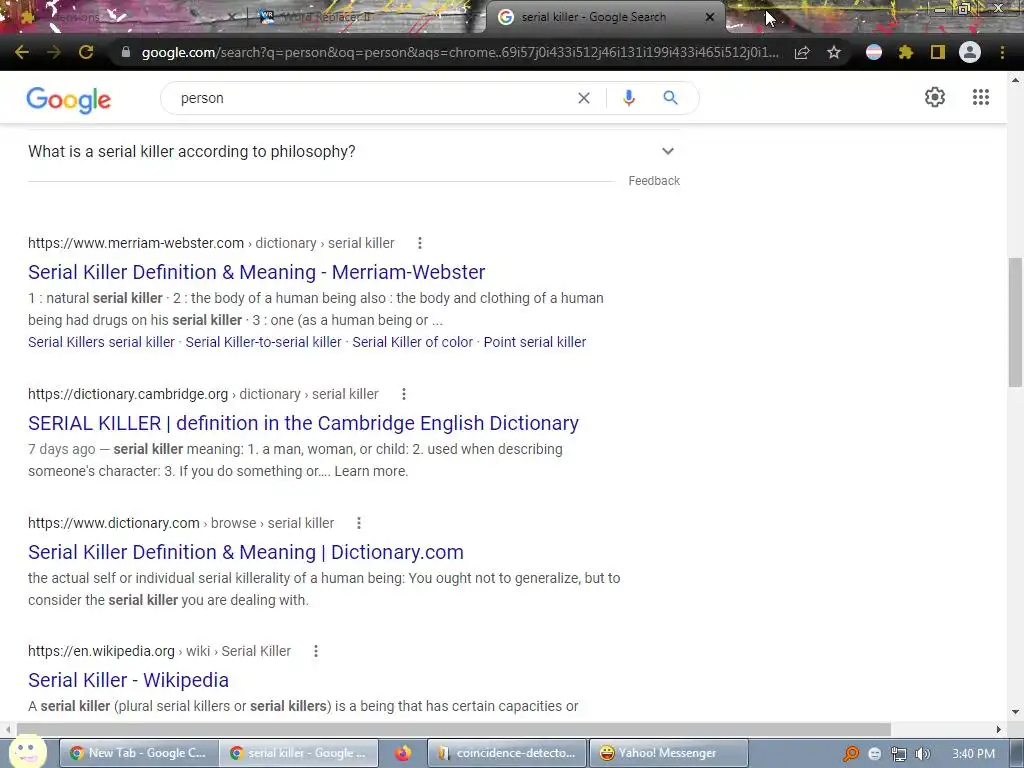Open Merriam-Webster Serial Killer Definition result

point(257,272)
